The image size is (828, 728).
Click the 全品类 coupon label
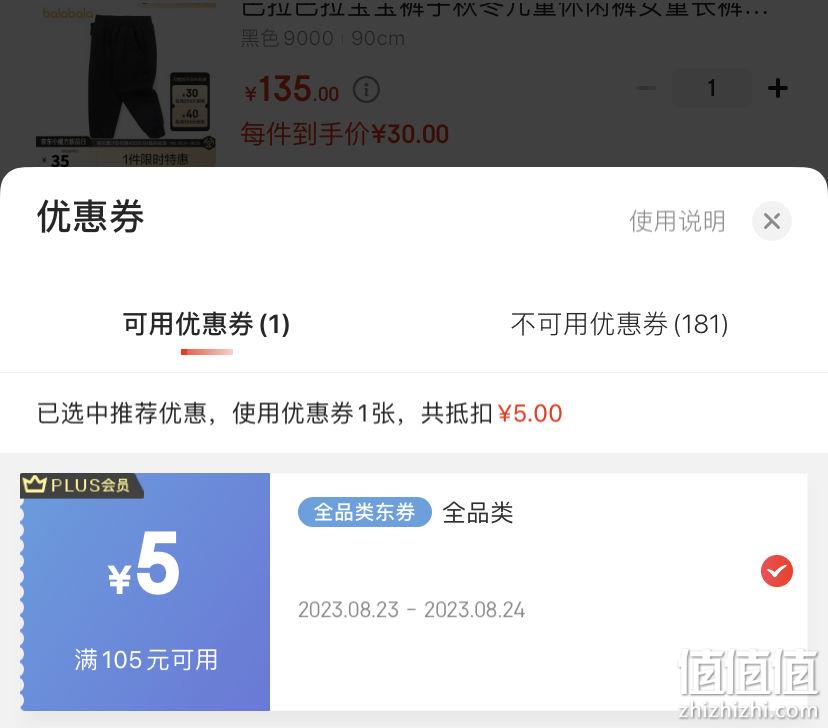tap(477, 513)
